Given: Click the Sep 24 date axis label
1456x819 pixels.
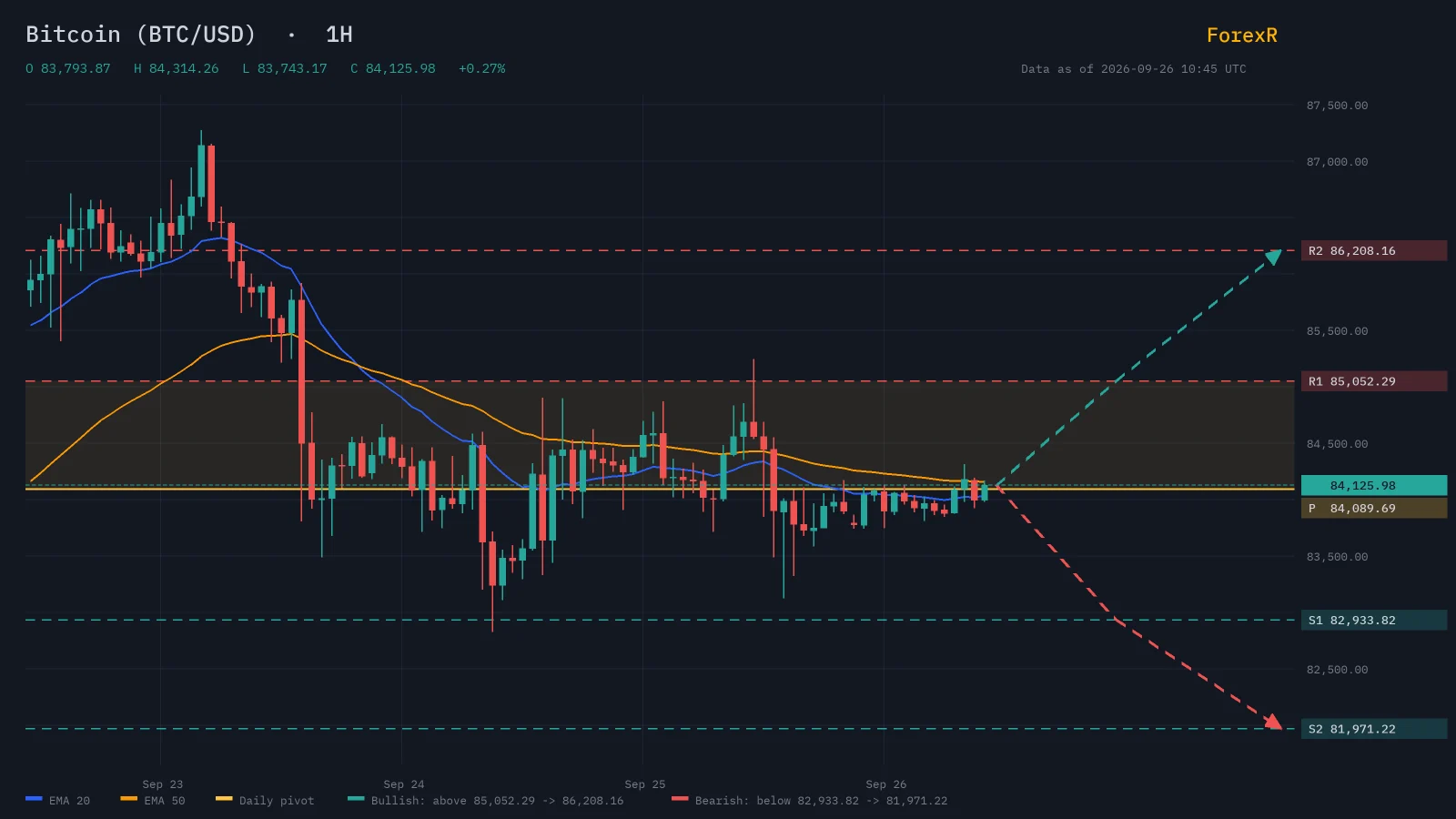Looking at the screenshot, I should [x=404, y=784].
